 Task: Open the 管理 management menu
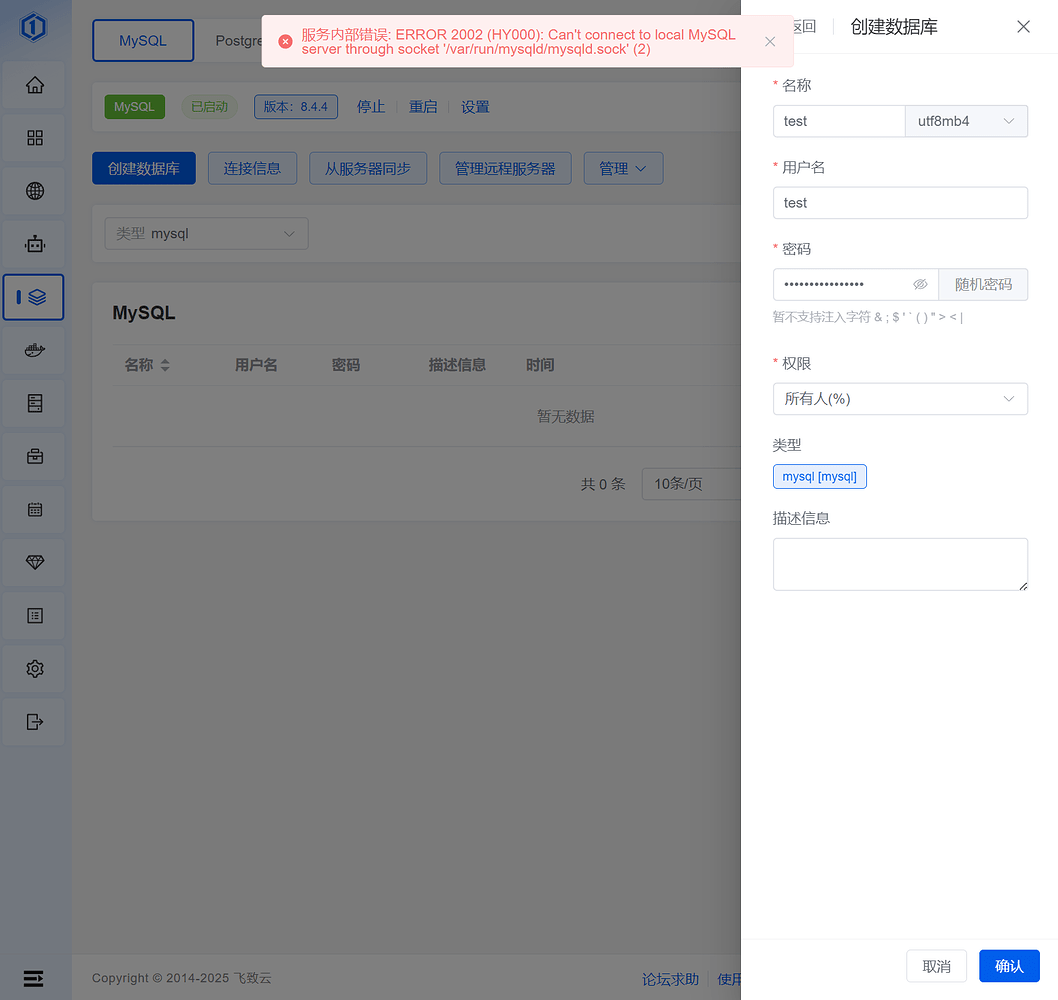click(x=623, y=168)
